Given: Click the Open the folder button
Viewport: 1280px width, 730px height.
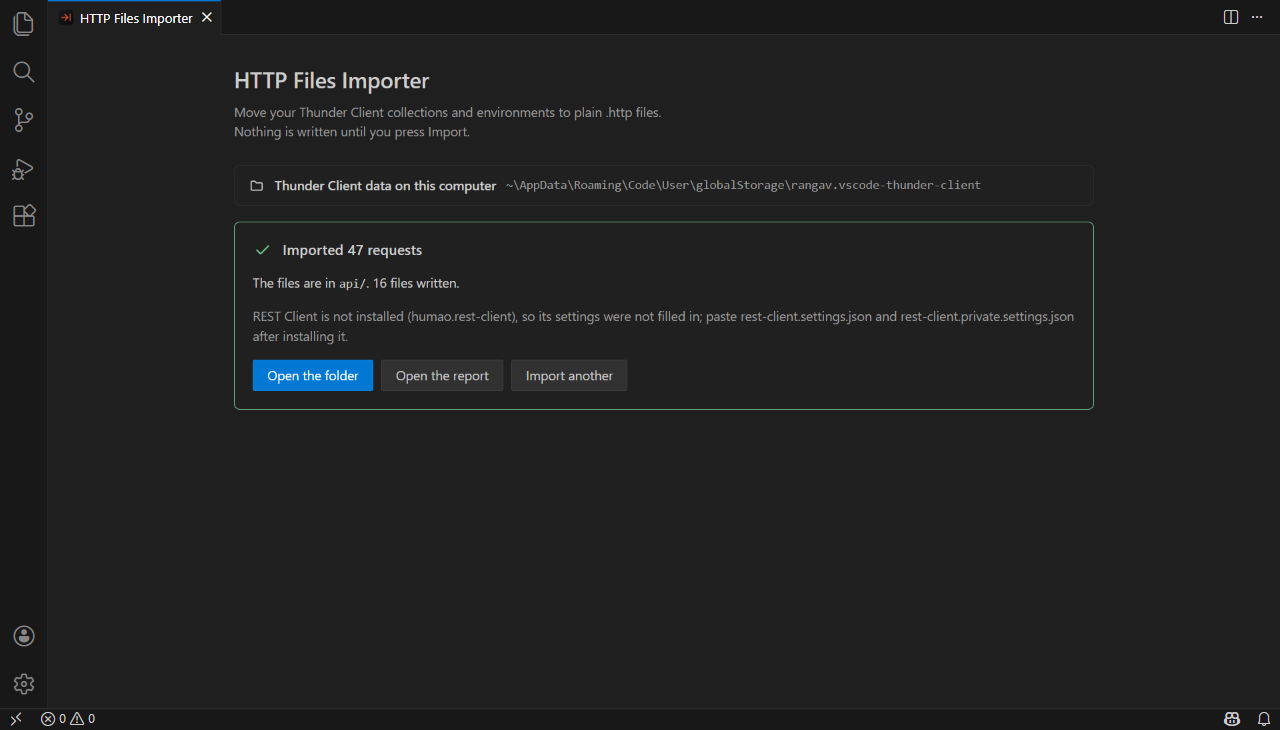Looking at the screenshot, I should point(313,376).
